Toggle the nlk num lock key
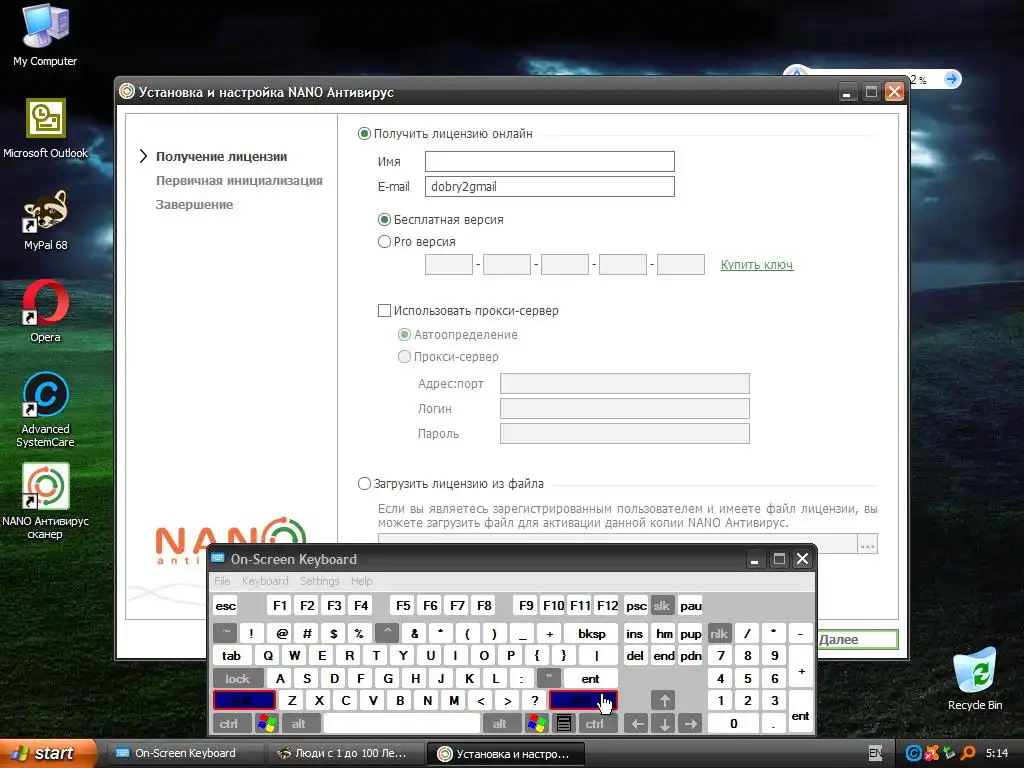This screenshot has width=1024, height=768. tap(719, 633)
